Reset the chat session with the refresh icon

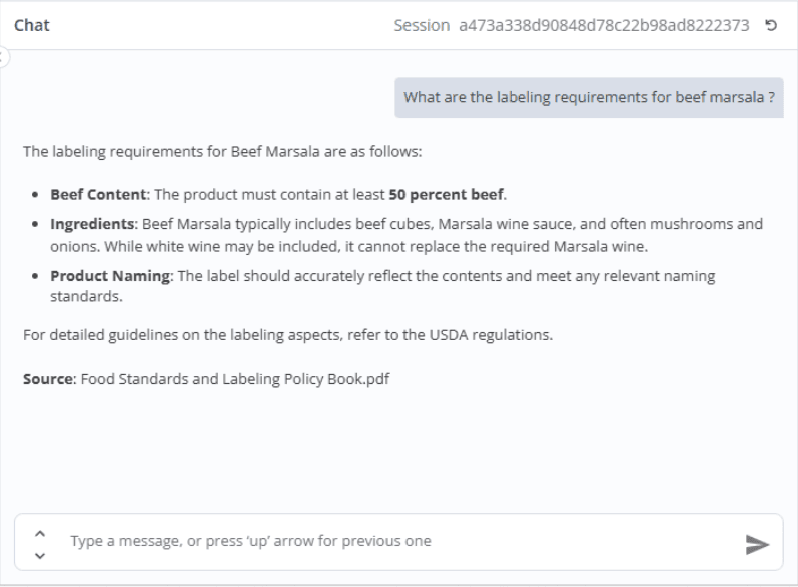pyautogui.click(x=771, y=25)
